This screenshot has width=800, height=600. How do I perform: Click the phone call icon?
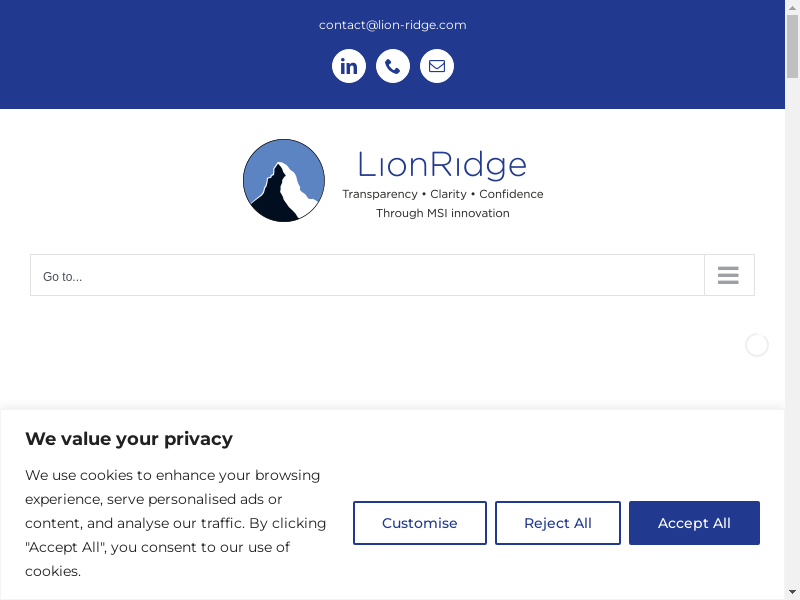[x=393, y=67]
